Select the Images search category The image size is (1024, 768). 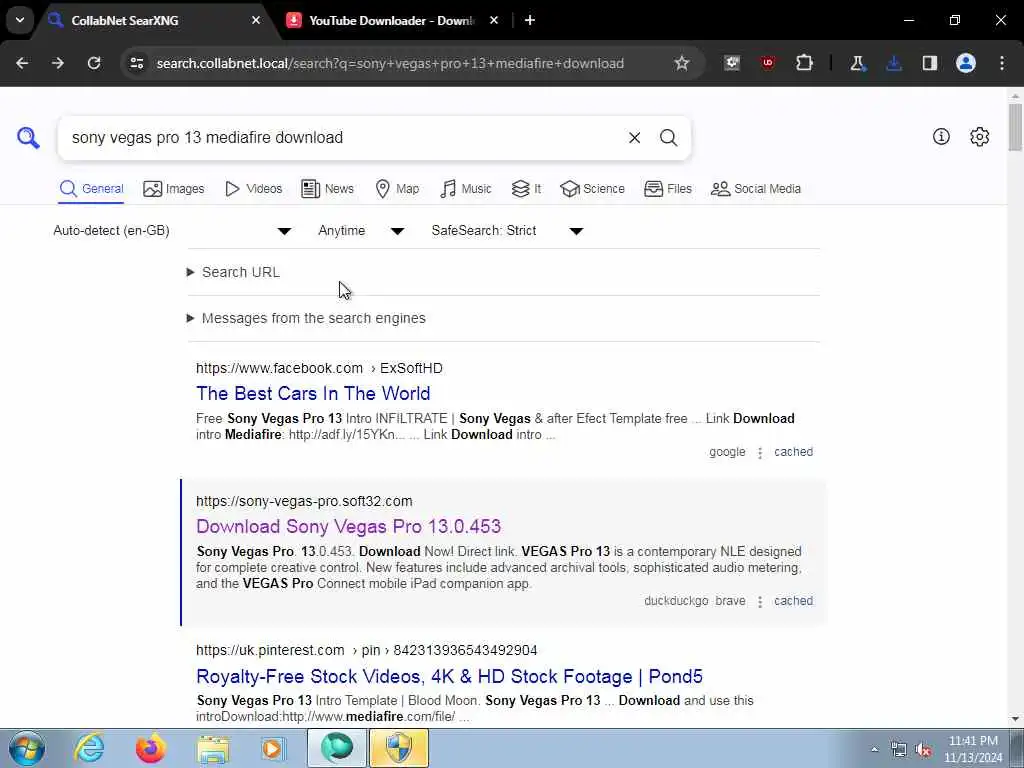tap(174, 189)
